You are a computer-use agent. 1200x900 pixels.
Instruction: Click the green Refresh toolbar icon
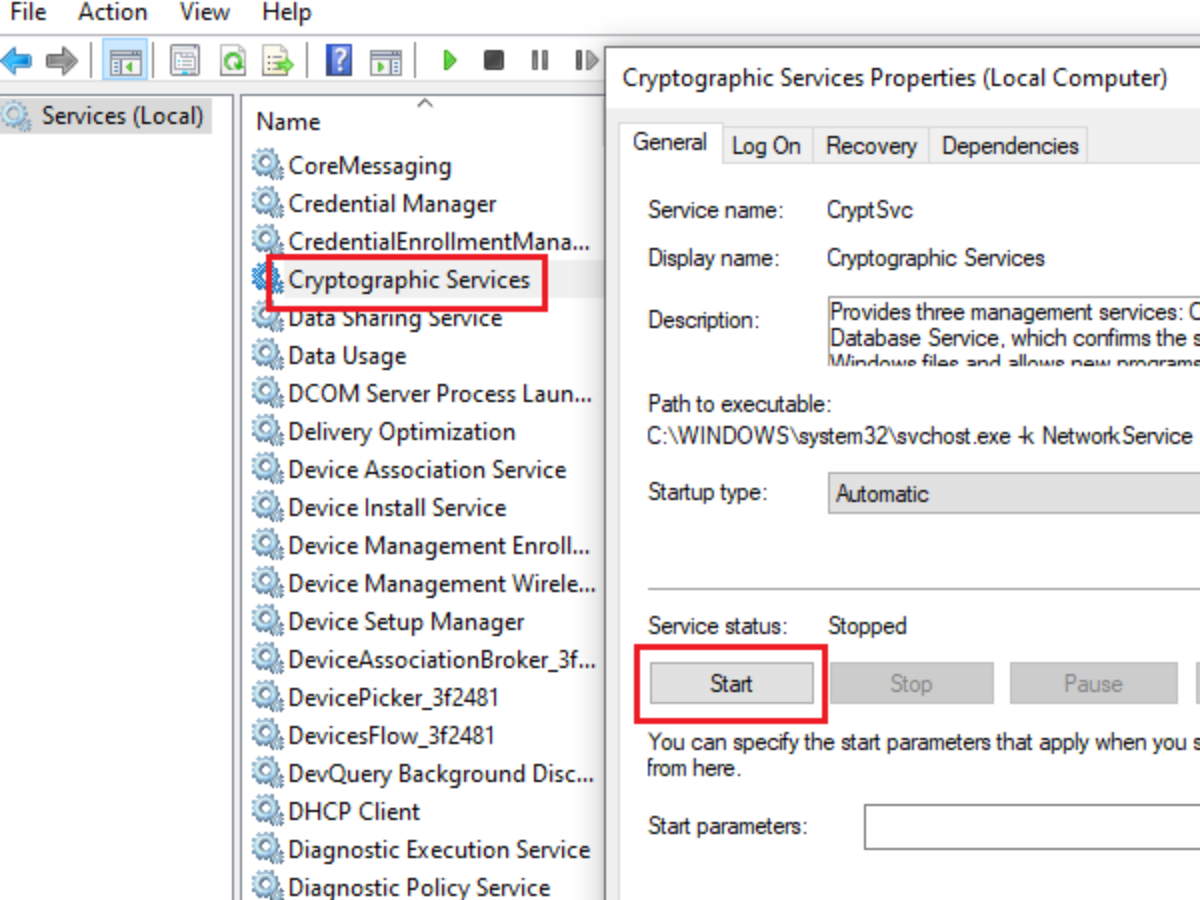tap(232, 61)
